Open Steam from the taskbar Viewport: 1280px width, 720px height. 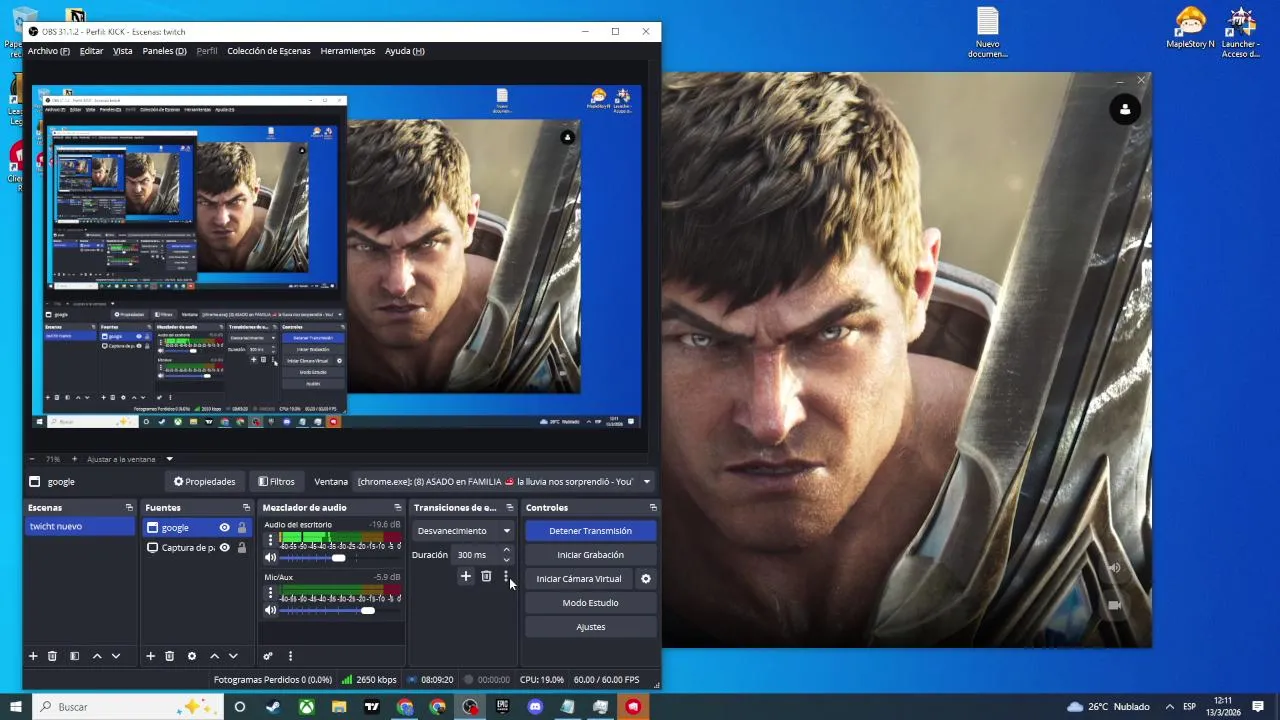pyautogui.click(x=273, y=707)
